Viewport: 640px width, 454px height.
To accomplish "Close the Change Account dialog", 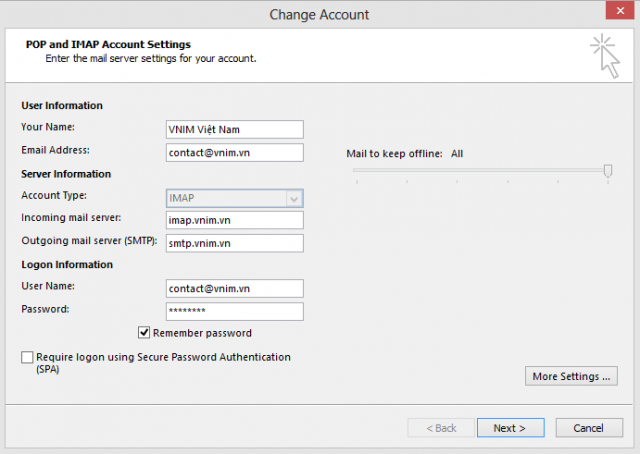I will pos(620,10).
